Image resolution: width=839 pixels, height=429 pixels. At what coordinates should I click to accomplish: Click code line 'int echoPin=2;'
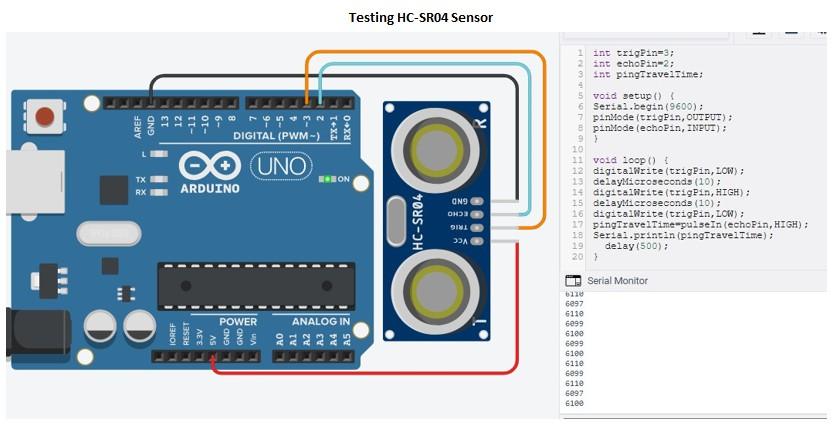(x=634, y=64)
